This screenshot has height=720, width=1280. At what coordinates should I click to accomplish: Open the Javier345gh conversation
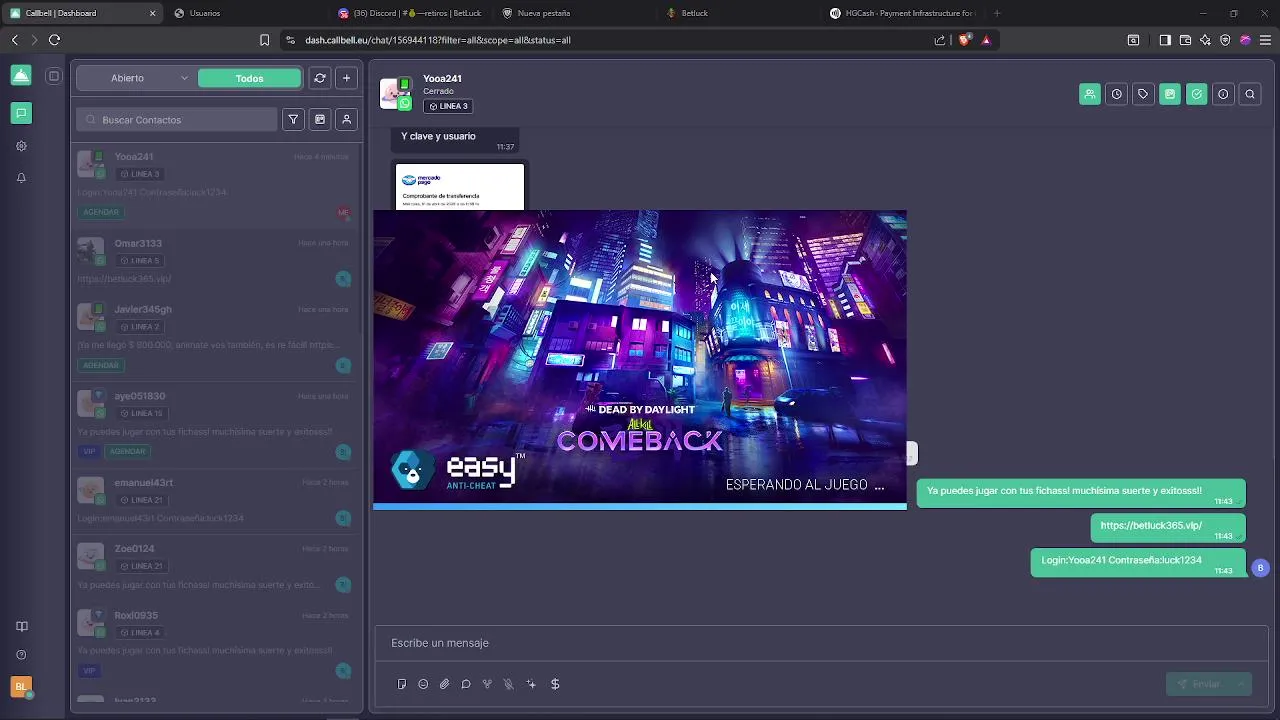(213, 338)
